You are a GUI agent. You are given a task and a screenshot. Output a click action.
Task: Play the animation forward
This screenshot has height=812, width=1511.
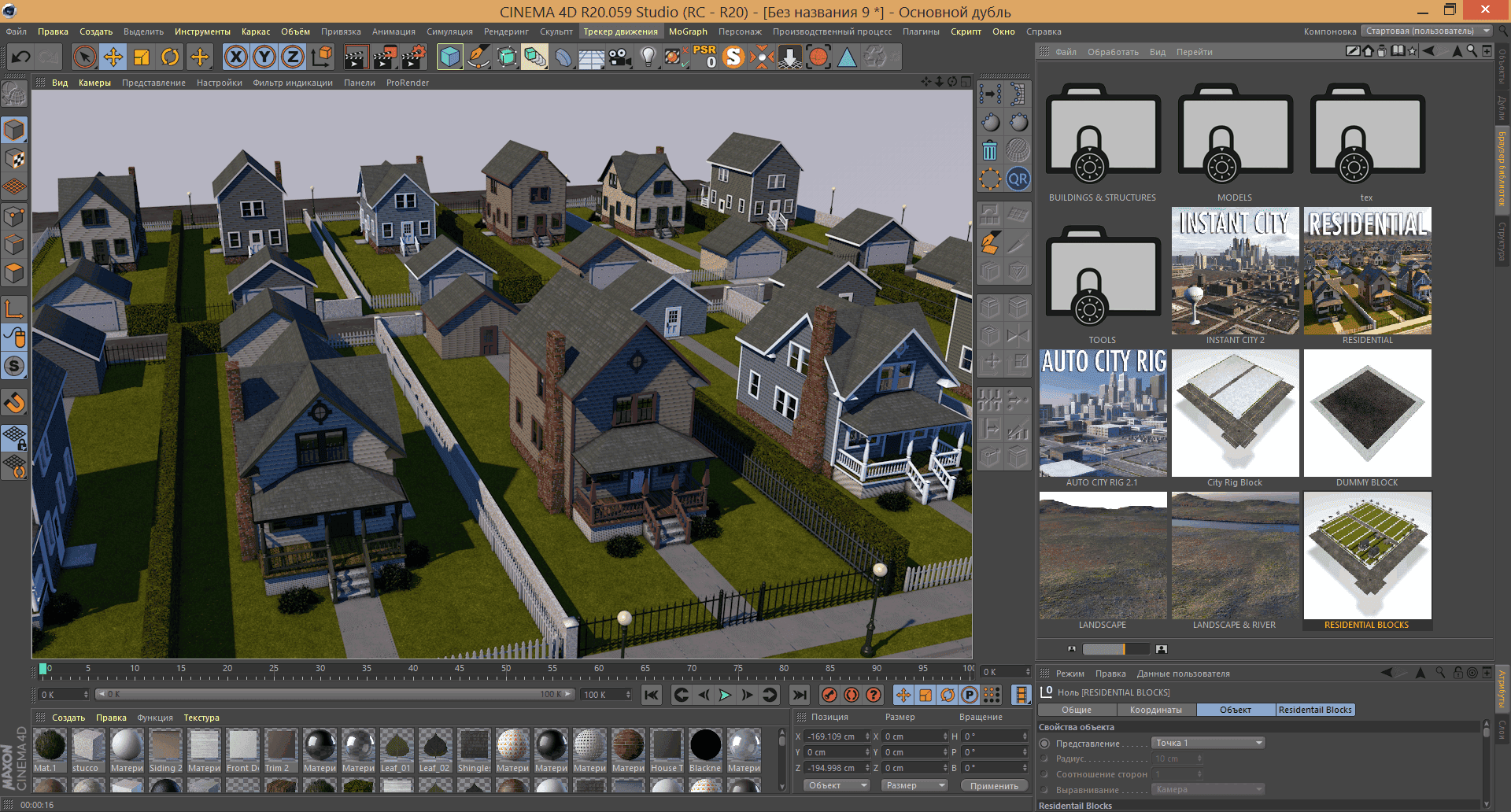coord(725,695)
